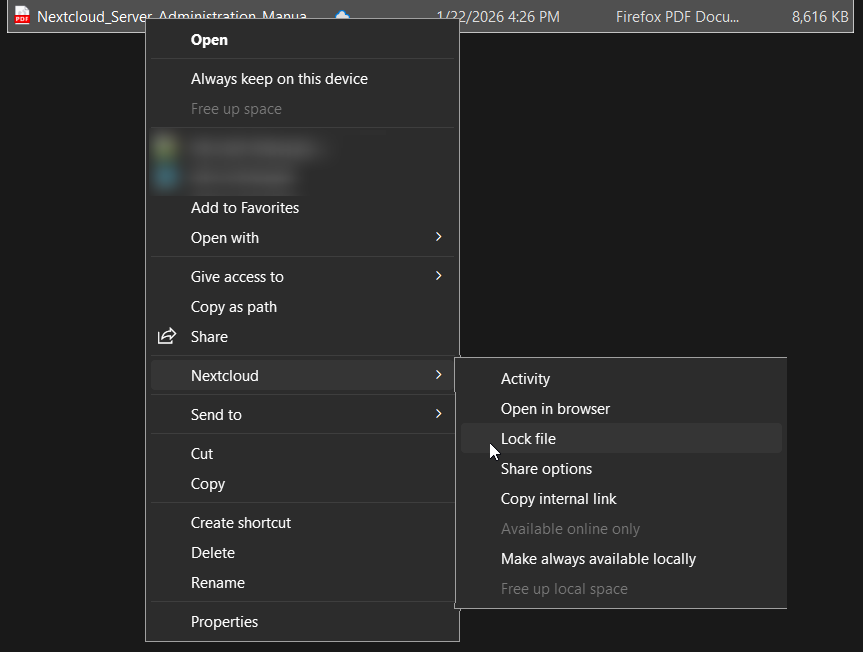Click the Share menu entry
863x652 pixels.
tap(303, 337)
